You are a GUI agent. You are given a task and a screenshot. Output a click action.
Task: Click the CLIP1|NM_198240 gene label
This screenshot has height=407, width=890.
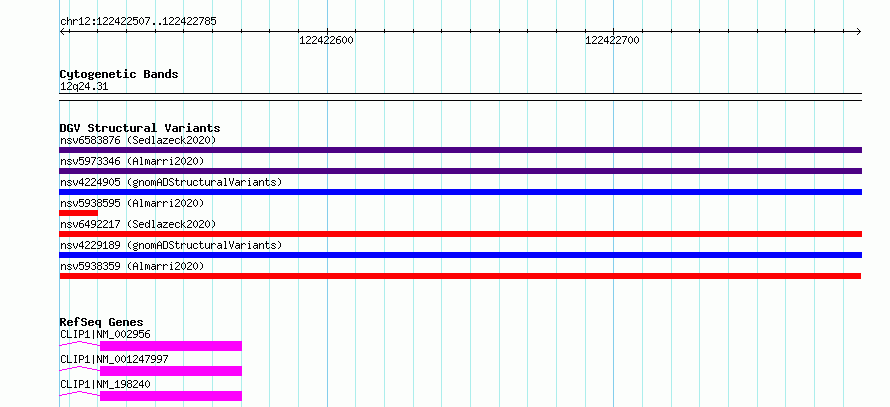pos(105,384)
